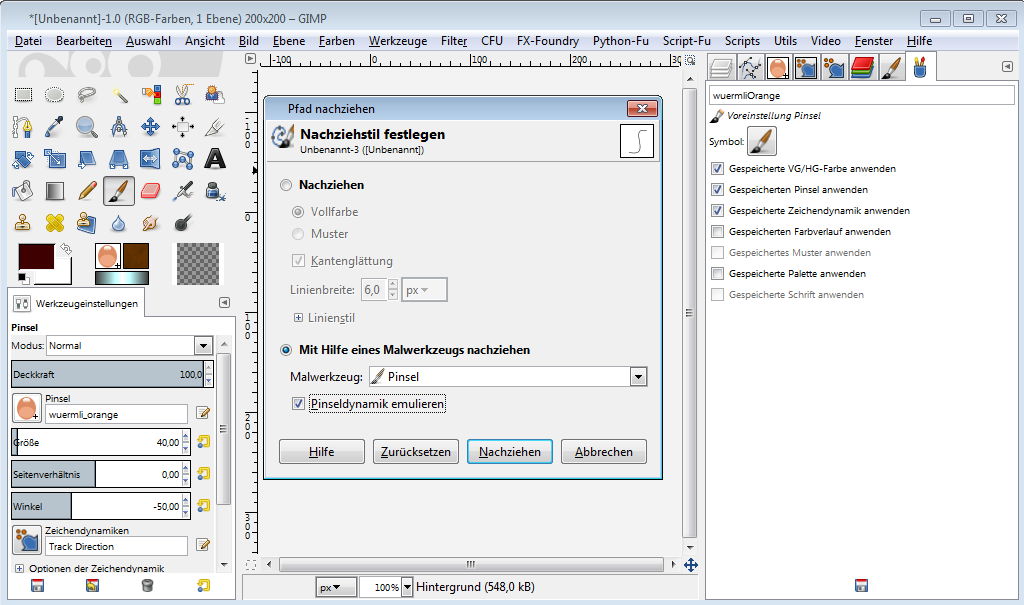The image size is (1024, 605).
Task: Select the Flip tool
Action: pyautogui.click(x=150, y=159)
